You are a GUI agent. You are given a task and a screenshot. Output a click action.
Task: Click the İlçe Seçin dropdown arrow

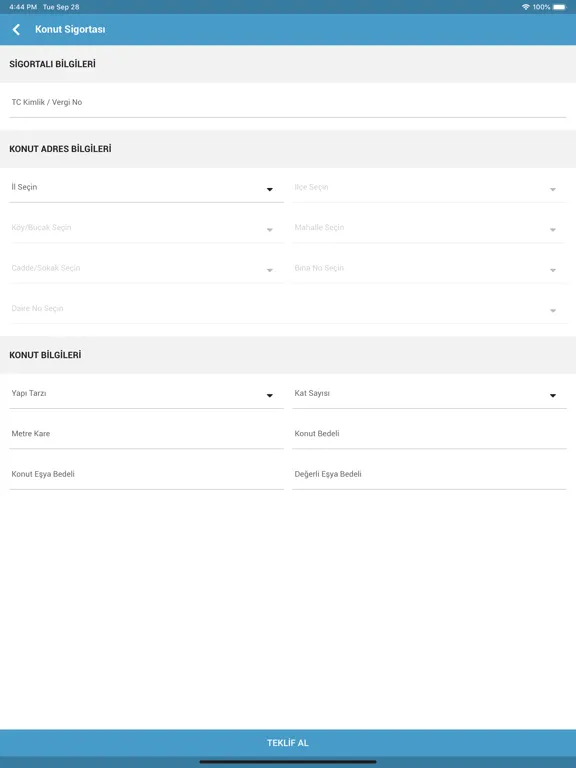tap(552, 190)
